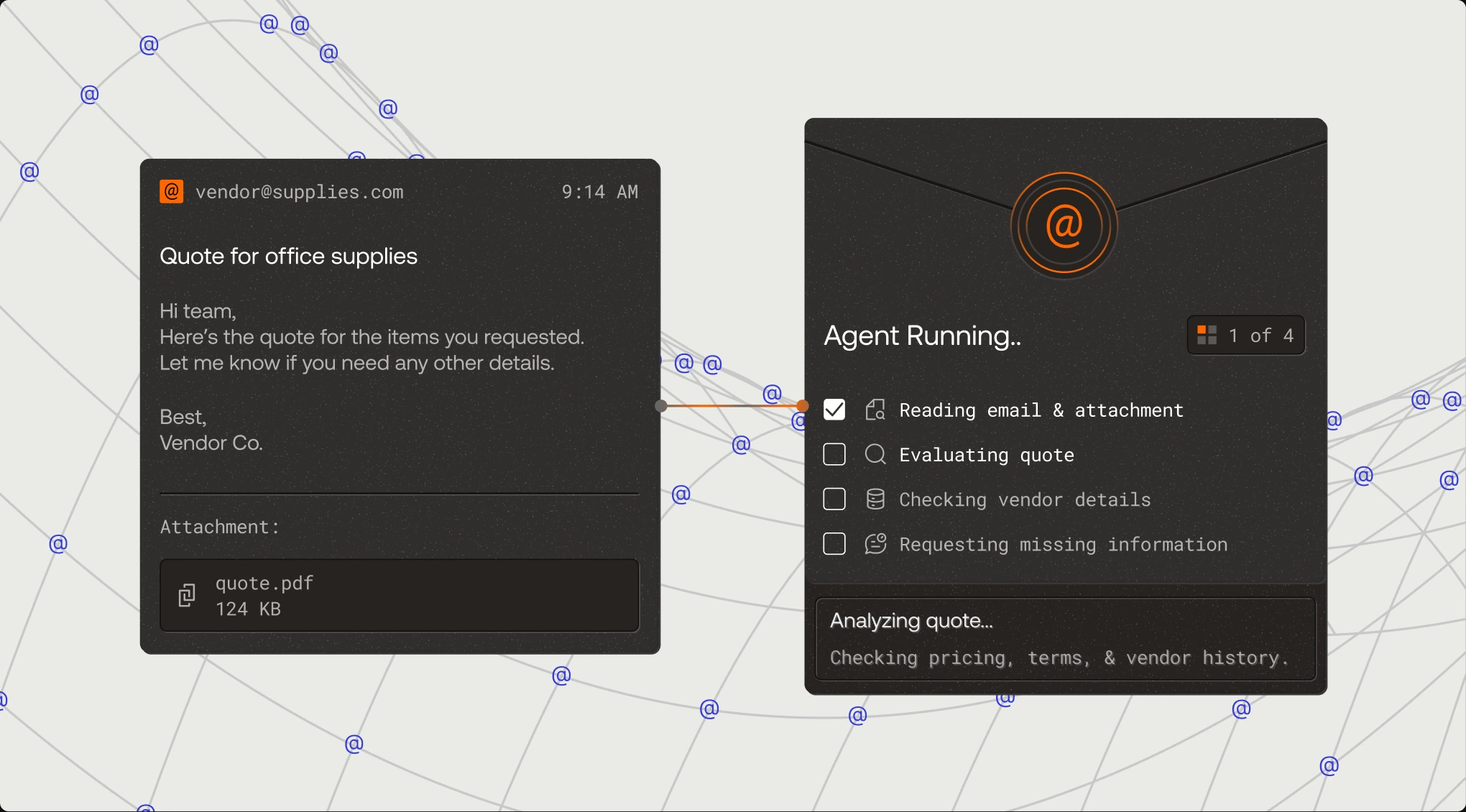Click the subject Quote for office supplies
The image size is (1466, 812).
coord(288,257)
